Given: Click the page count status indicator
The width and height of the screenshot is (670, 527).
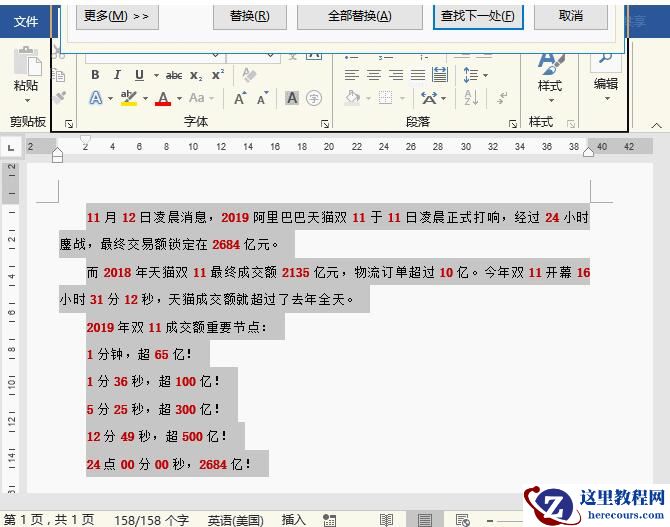Looking at the screenshot, I should tap(49, 520).
